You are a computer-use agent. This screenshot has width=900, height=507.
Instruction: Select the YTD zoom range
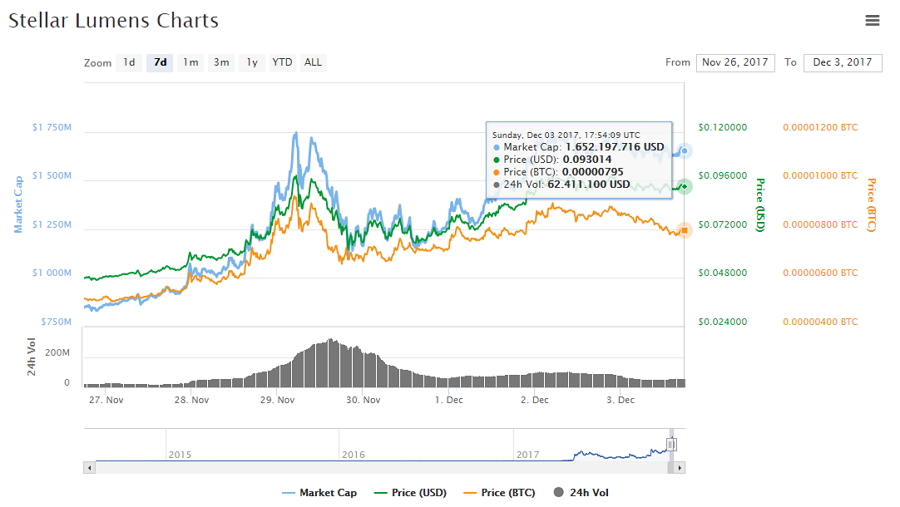pyautogui.click(x=282, y=62)
